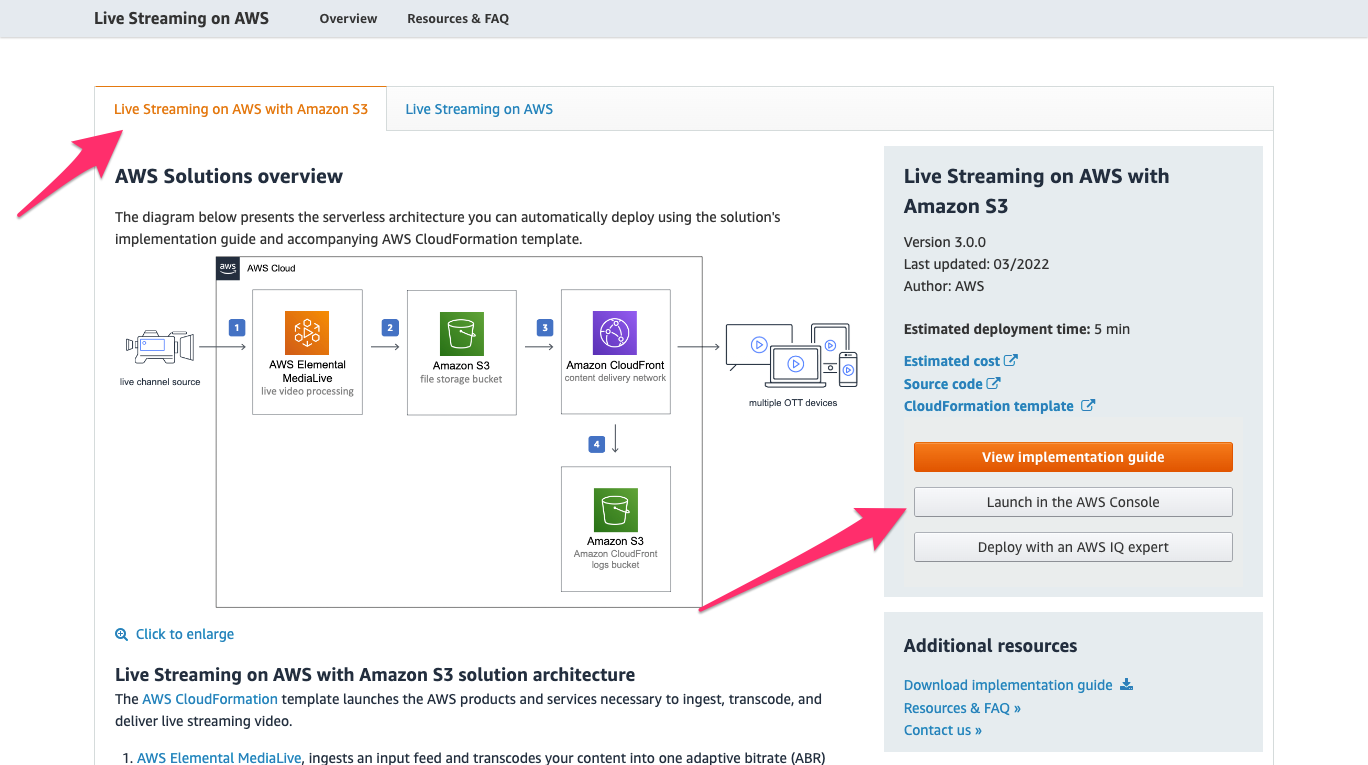Switch to the Live Streaming on AWS tab
Viewport: 1368px width, 765px height.
[x=479, y=109]
